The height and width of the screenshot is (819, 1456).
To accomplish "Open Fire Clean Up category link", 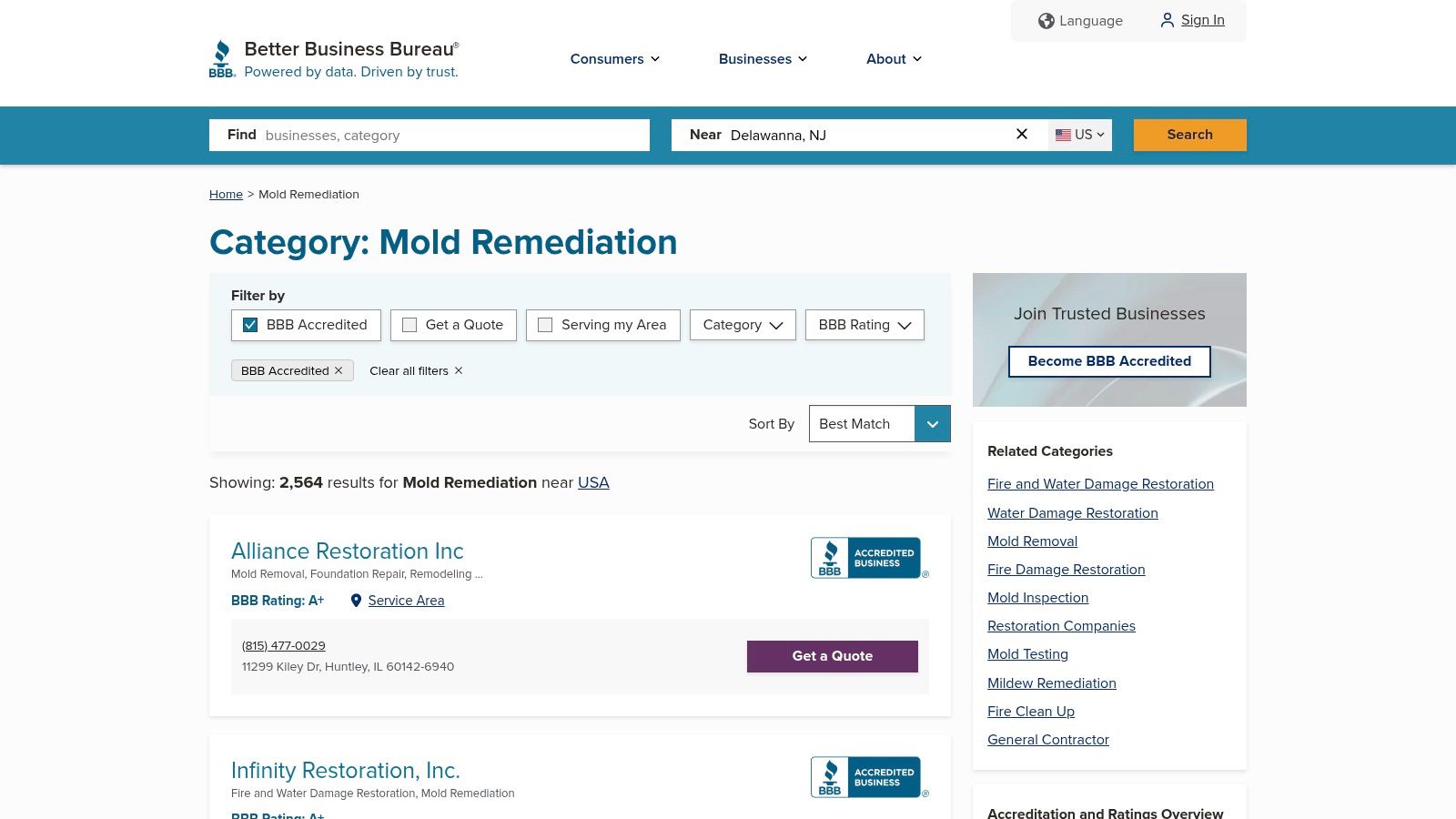I will click(1031, 712).
